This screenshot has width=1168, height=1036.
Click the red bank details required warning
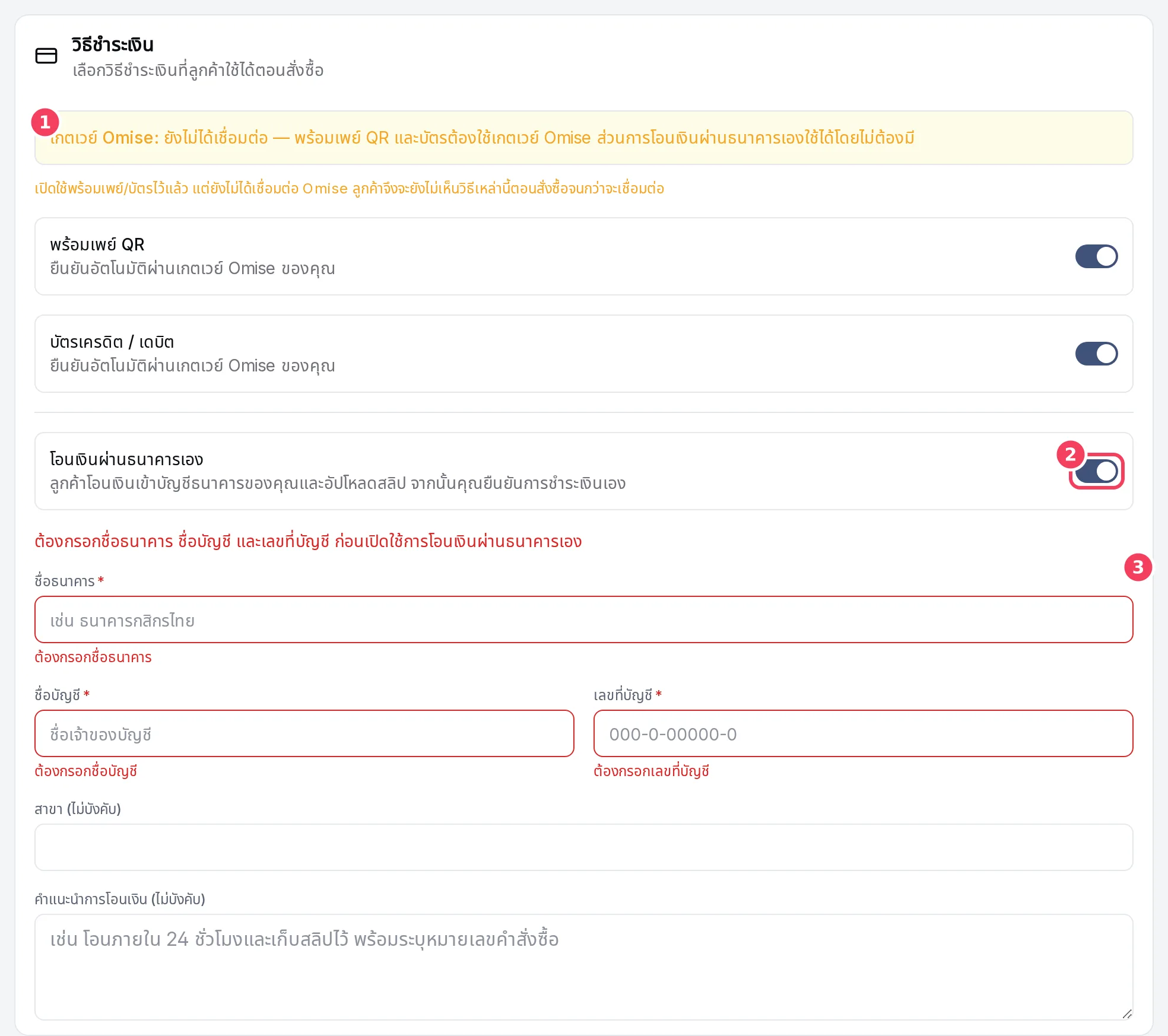(308, 542)
